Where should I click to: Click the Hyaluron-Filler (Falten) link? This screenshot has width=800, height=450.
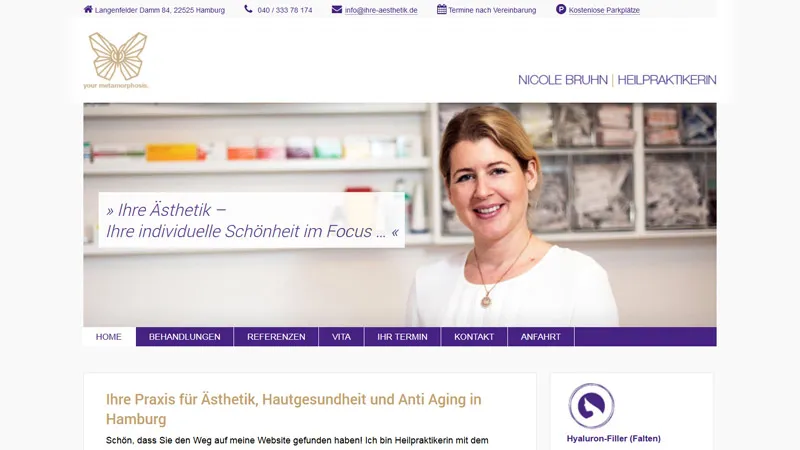coord(613,438)
